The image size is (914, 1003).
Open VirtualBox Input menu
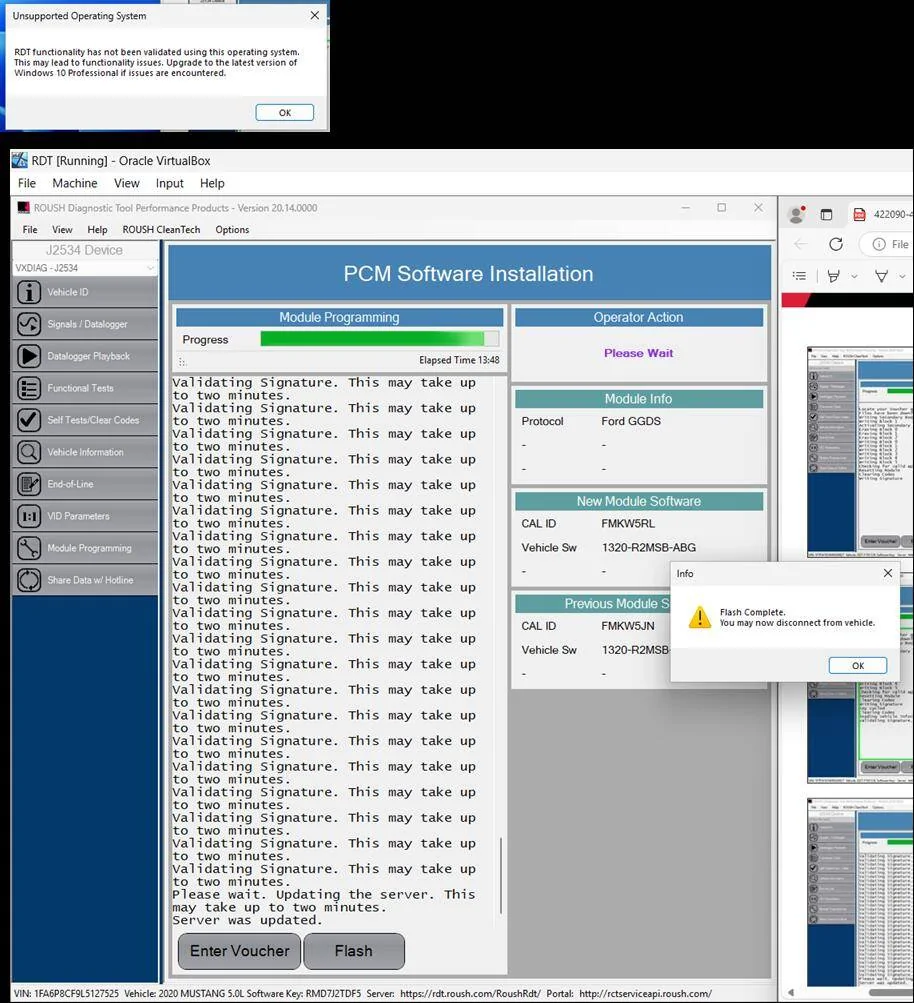[169, 184]
